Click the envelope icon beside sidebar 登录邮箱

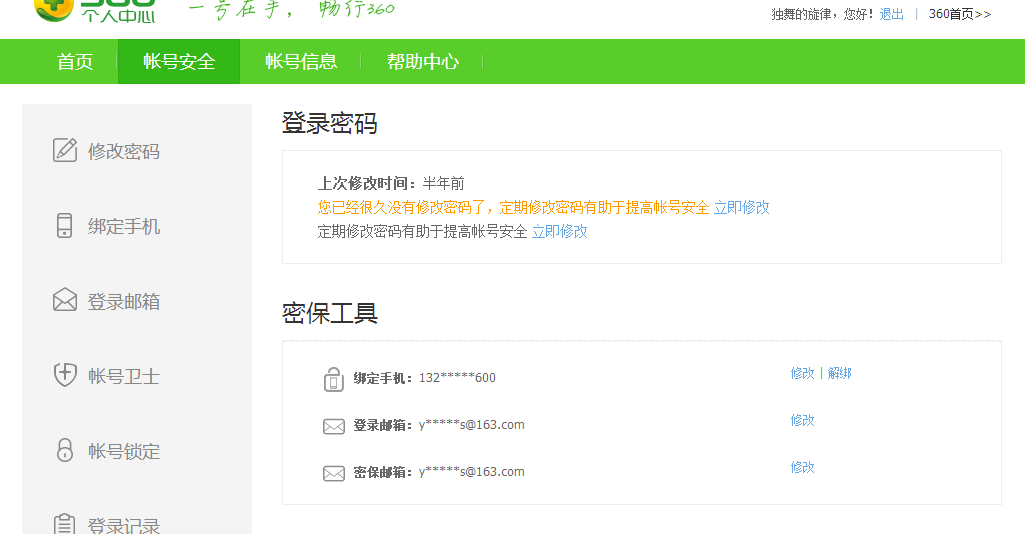click(65, 300)
